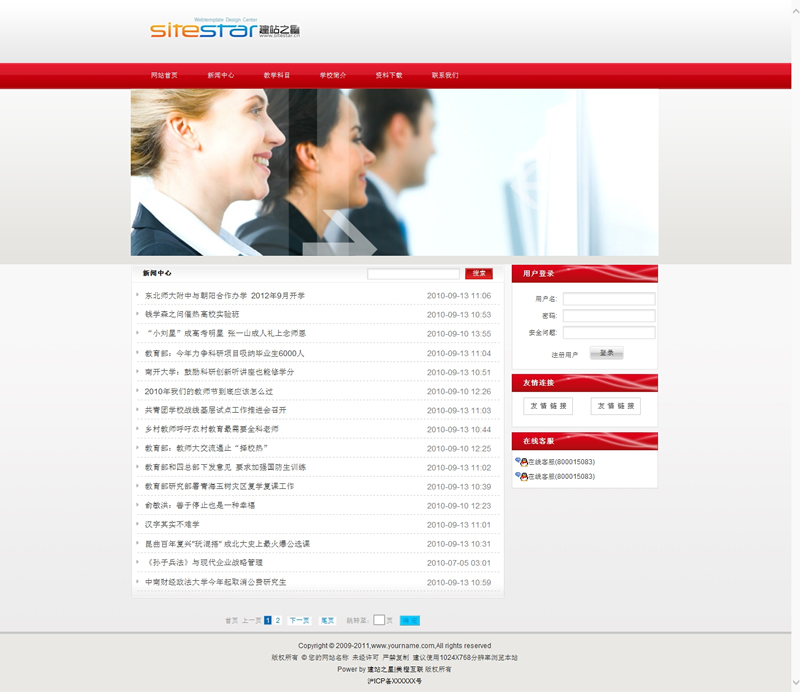Viewport: 800px width, 692px height.
Task: Open 联系我们 navigation item
Action: click(x=445, y=75)
